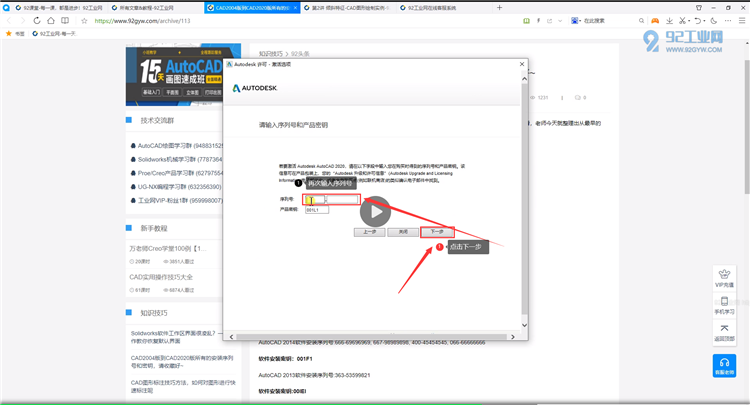The height and width of the screenshot is (405, 750).
Task: Toggle night mode moon icon
Action: tap(714, 21)
